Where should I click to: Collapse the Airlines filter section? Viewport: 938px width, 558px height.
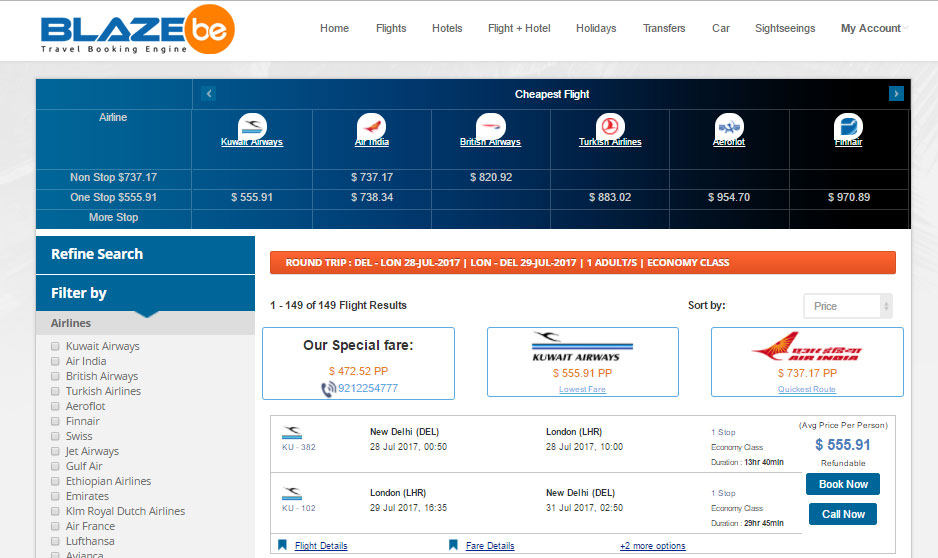coord(145,323)
